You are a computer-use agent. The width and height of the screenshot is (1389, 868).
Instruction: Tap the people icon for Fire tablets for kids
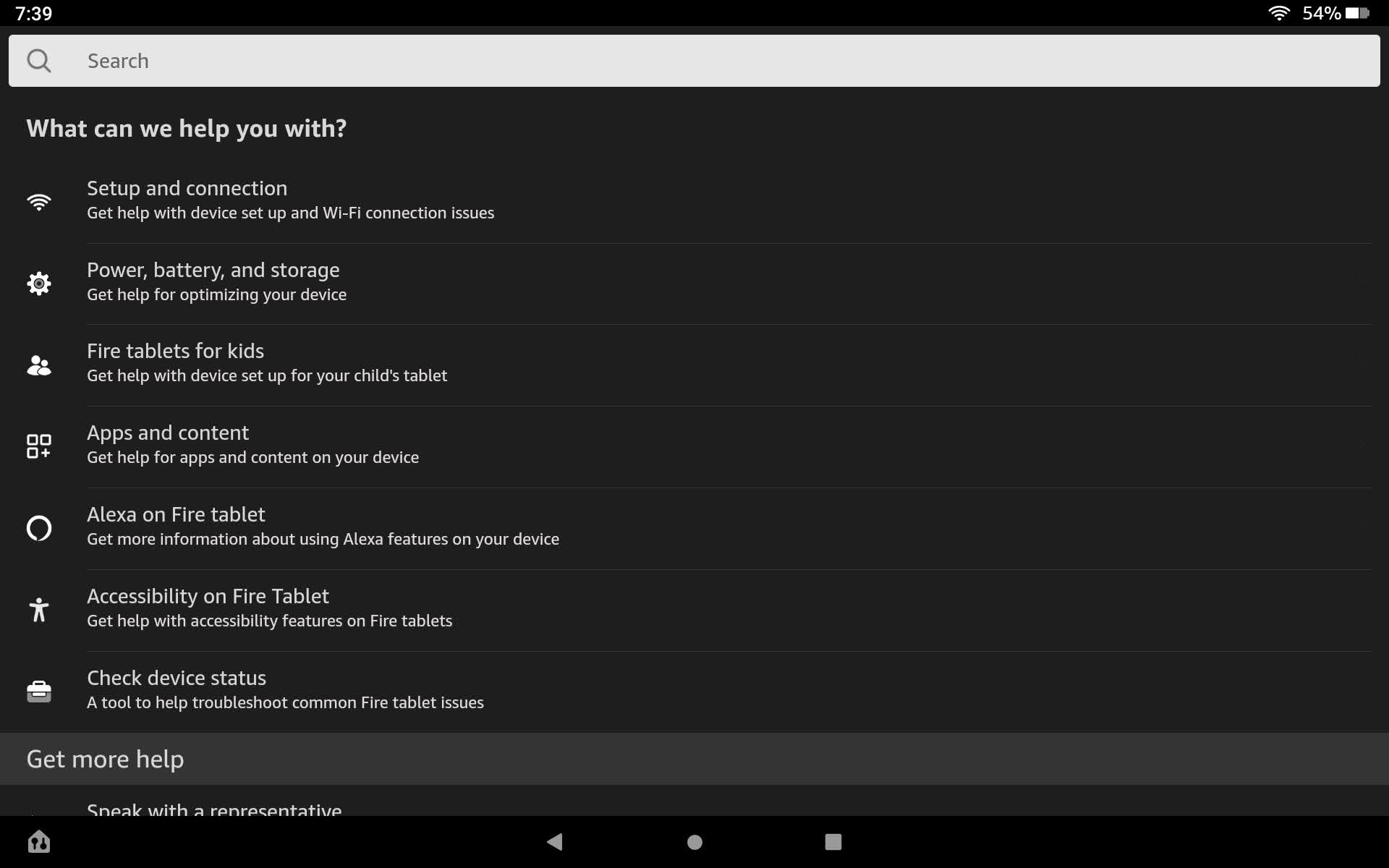pyautogui.click(x=39, y=365)
